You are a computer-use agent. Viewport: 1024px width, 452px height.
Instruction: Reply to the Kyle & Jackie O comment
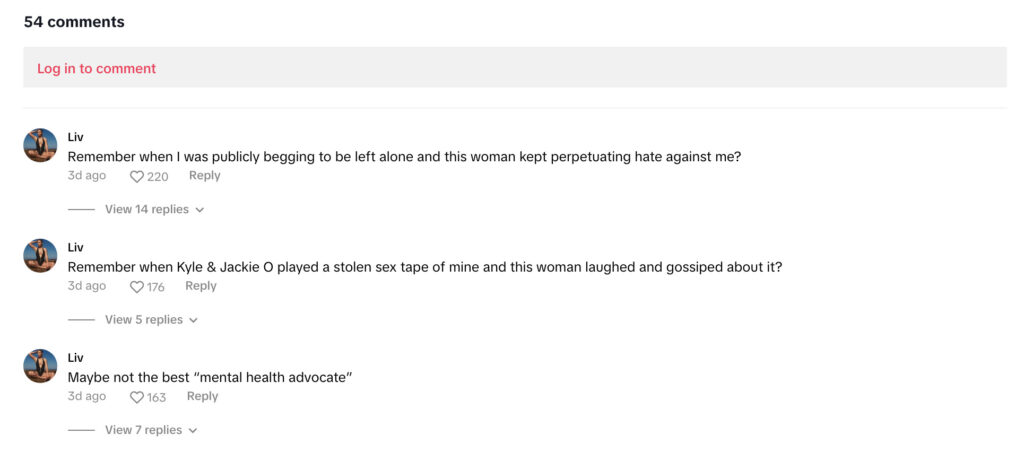pyautogui.click(x=200, y=286)
